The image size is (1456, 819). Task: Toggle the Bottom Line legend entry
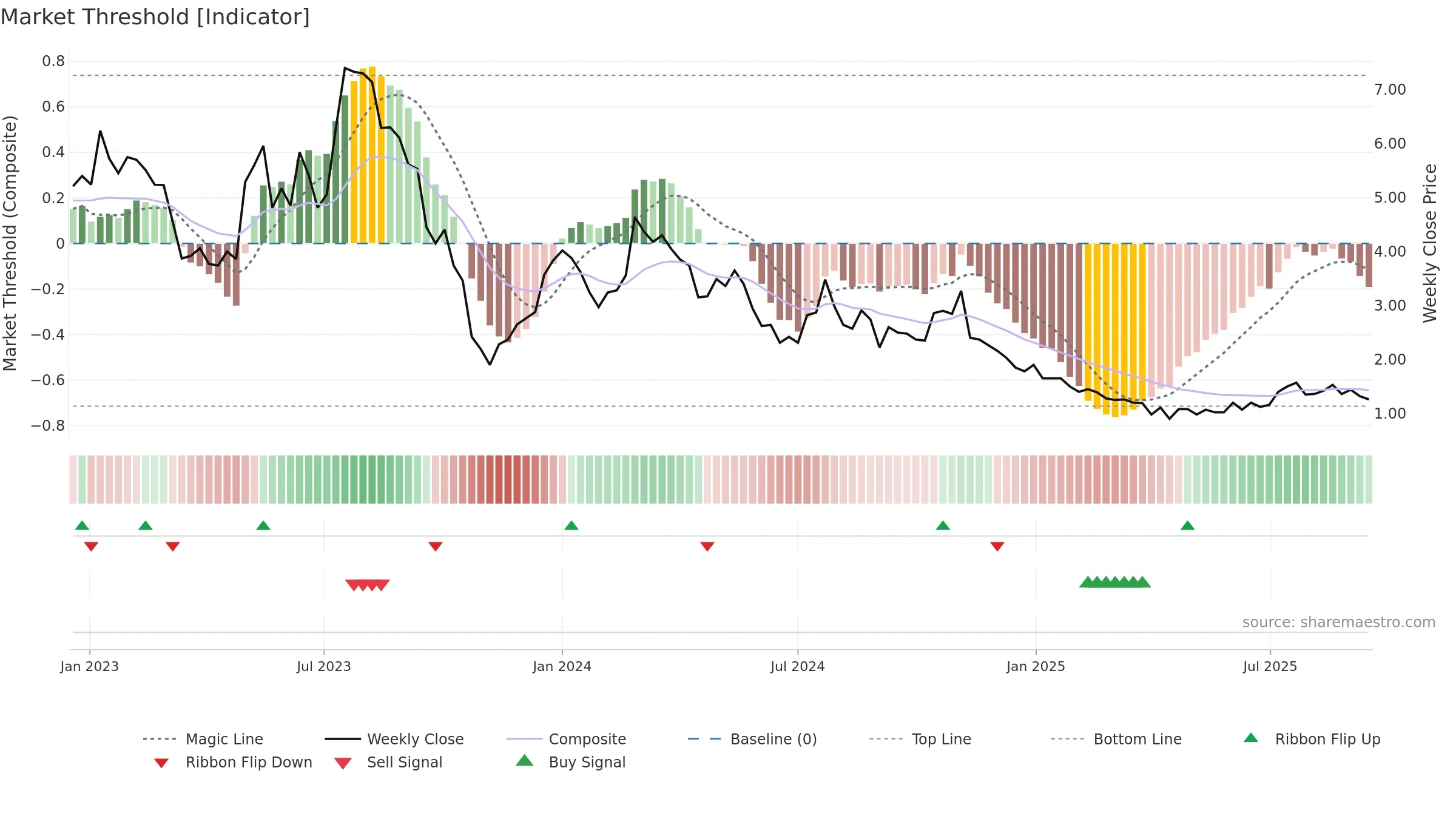pyautogui.click(x=1116, y=739)
